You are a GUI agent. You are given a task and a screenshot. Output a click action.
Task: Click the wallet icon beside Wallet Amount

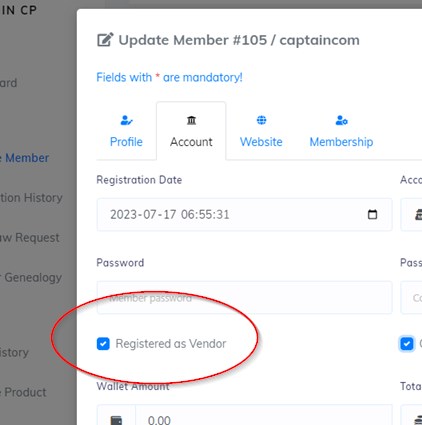click(116, 420)
